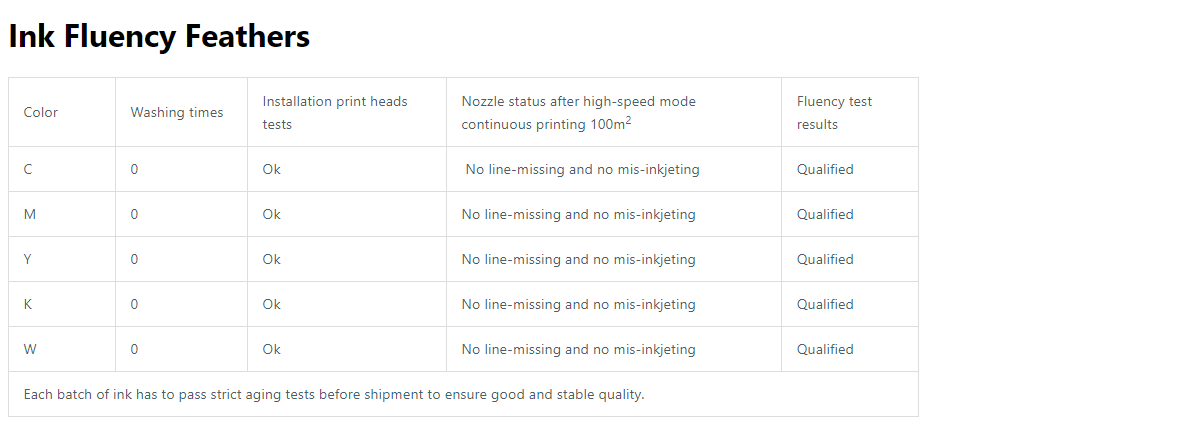Select the Color column header cell
Screen dimensions: 1178x440
pos(62,112)
